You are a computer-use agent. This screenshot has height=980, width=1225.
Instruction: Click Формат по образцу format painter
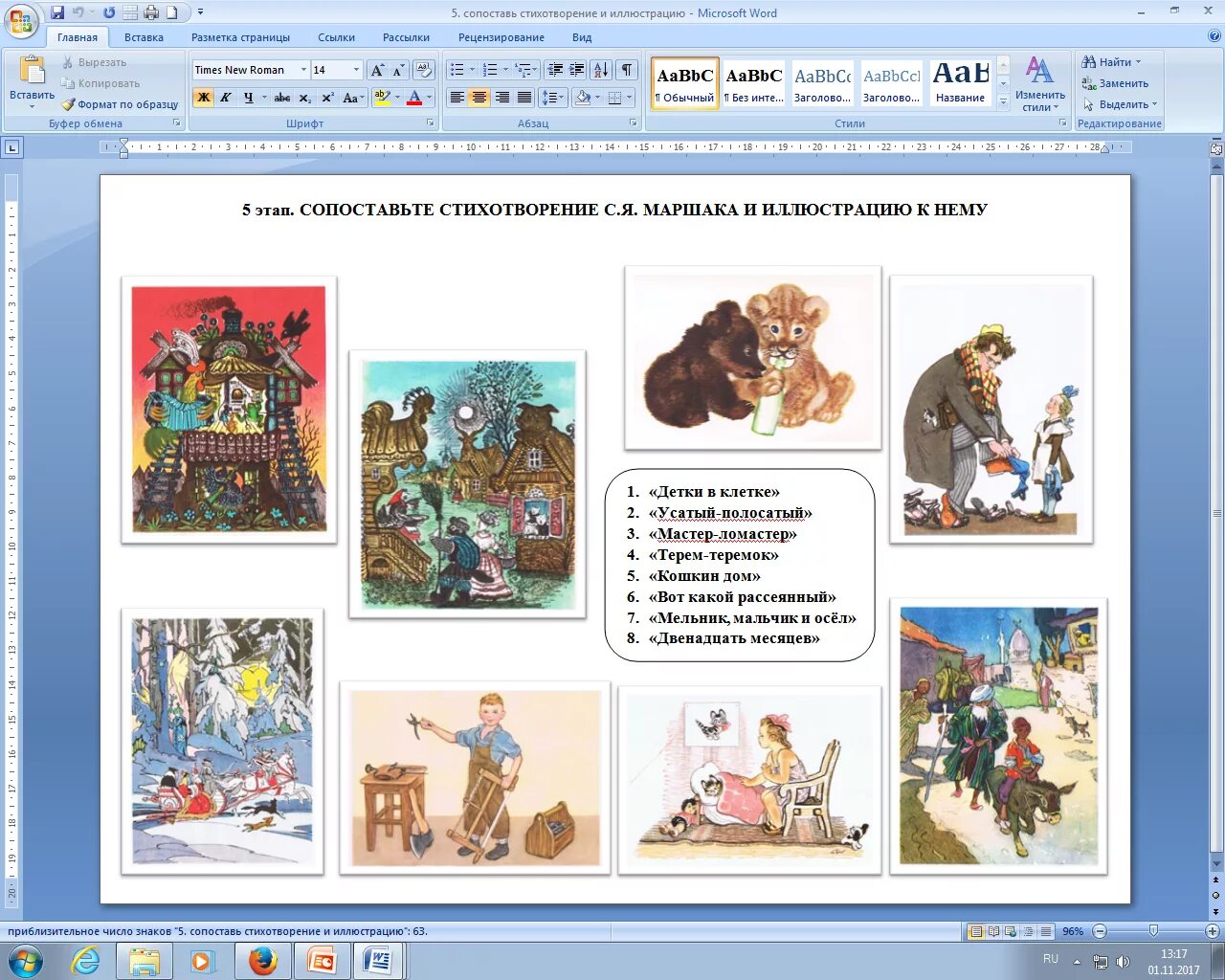point(121,104)
